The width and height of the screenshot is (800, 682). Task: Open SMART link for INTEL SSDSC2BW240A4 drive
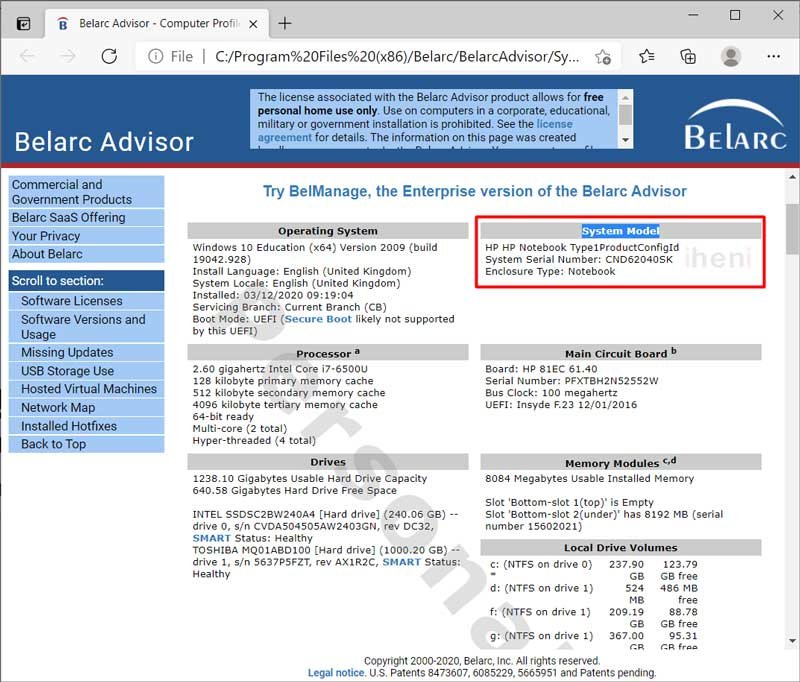pyautogui.click(x=211, y=538)
